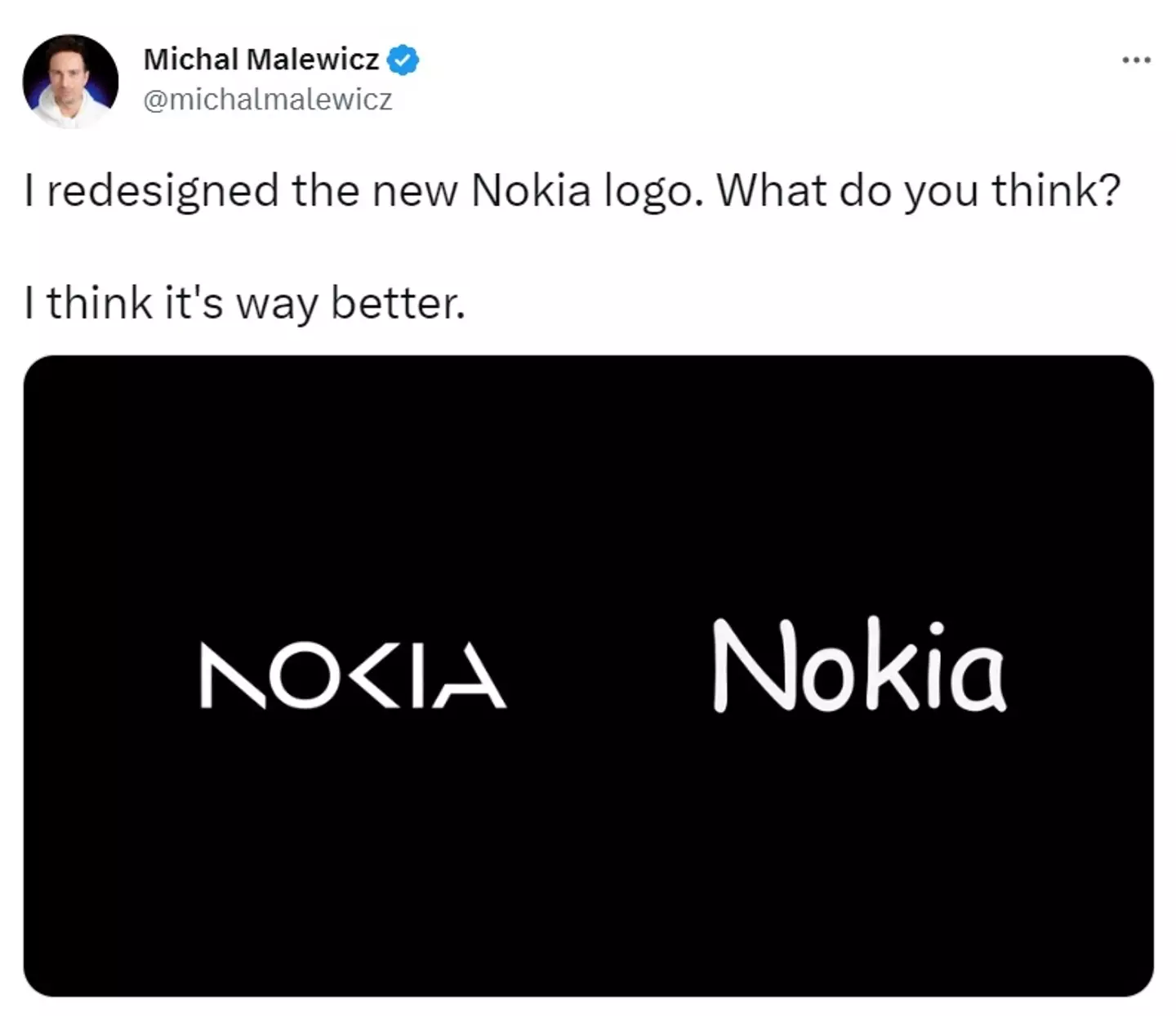Click the word "redesigned" in the tweet

[163, 191]
